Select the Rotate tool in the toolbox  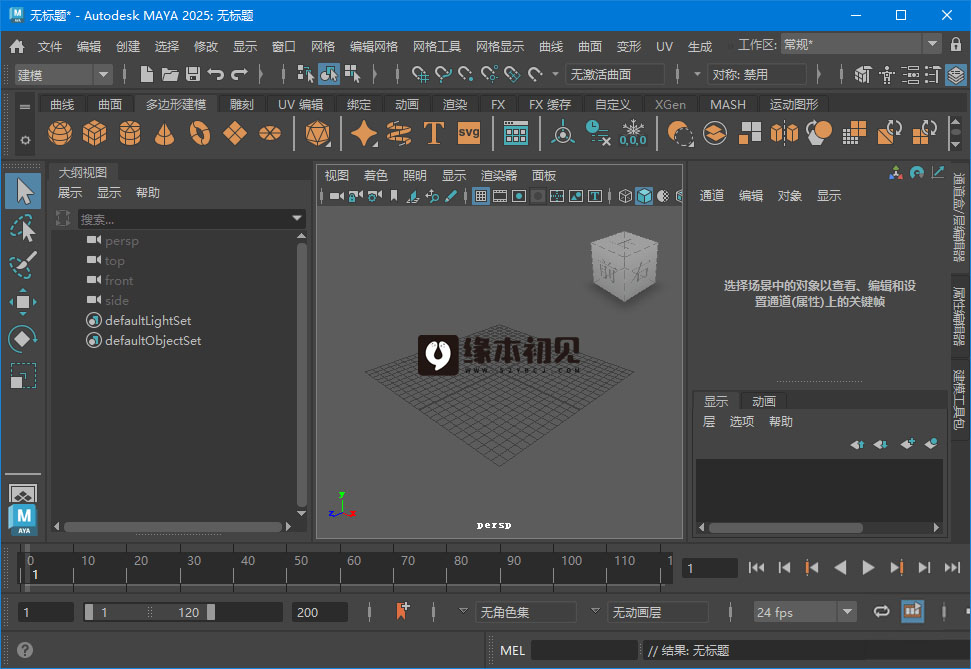23,339
